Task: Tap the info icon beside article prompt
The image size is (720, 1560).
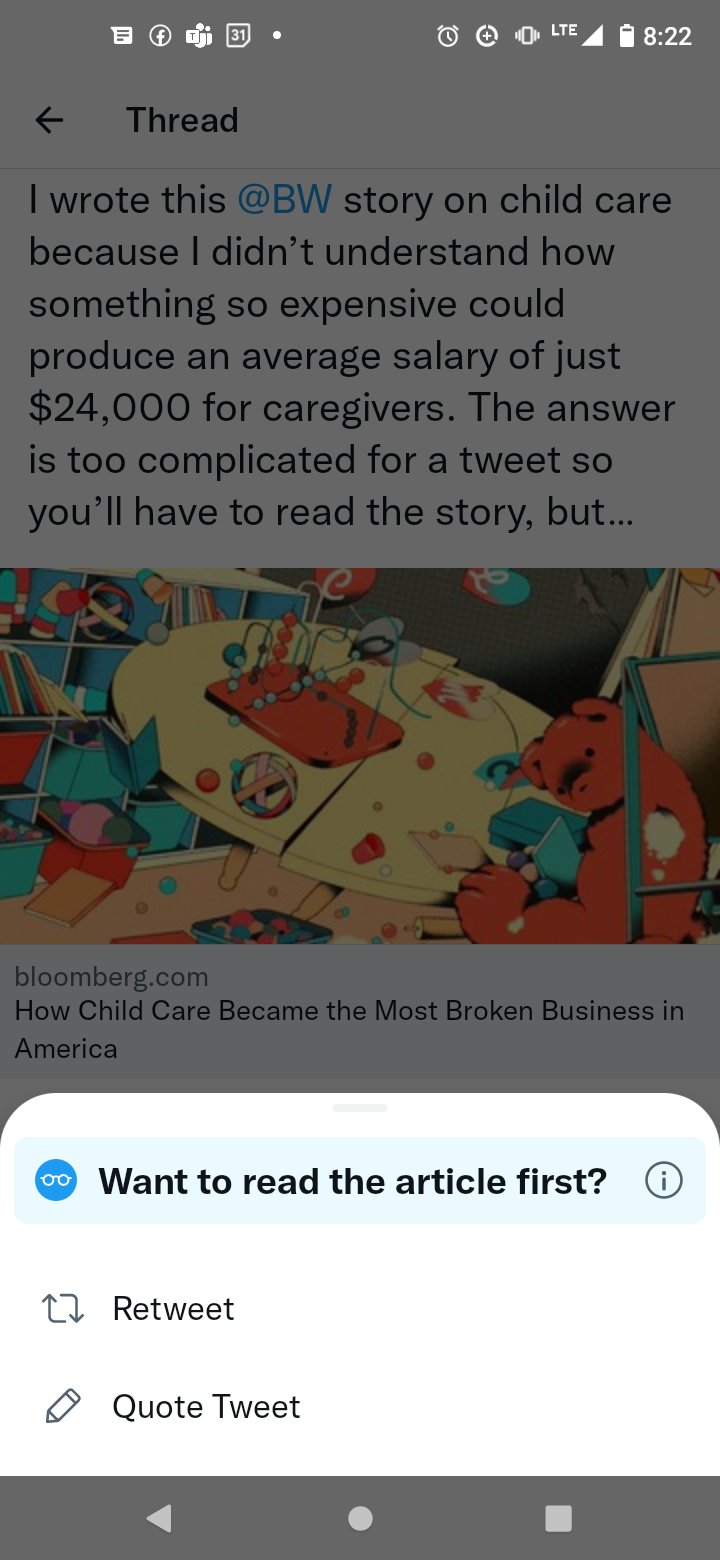Action: [x=663, y=1181]
